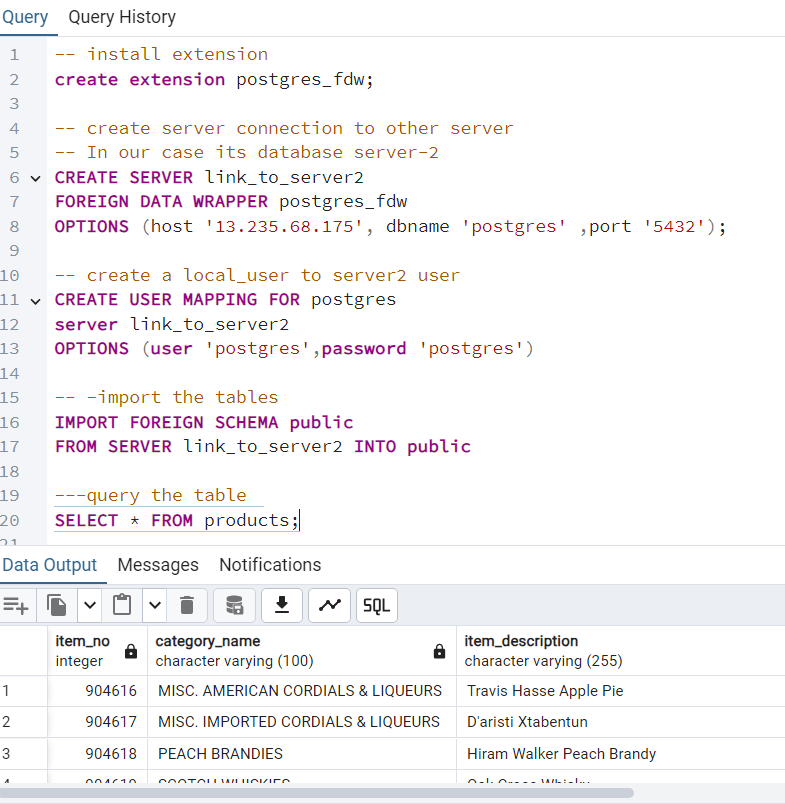Open the Graph Visualiser icon
This screenshot has width=785, height=804.
click(x=330, y=605)
